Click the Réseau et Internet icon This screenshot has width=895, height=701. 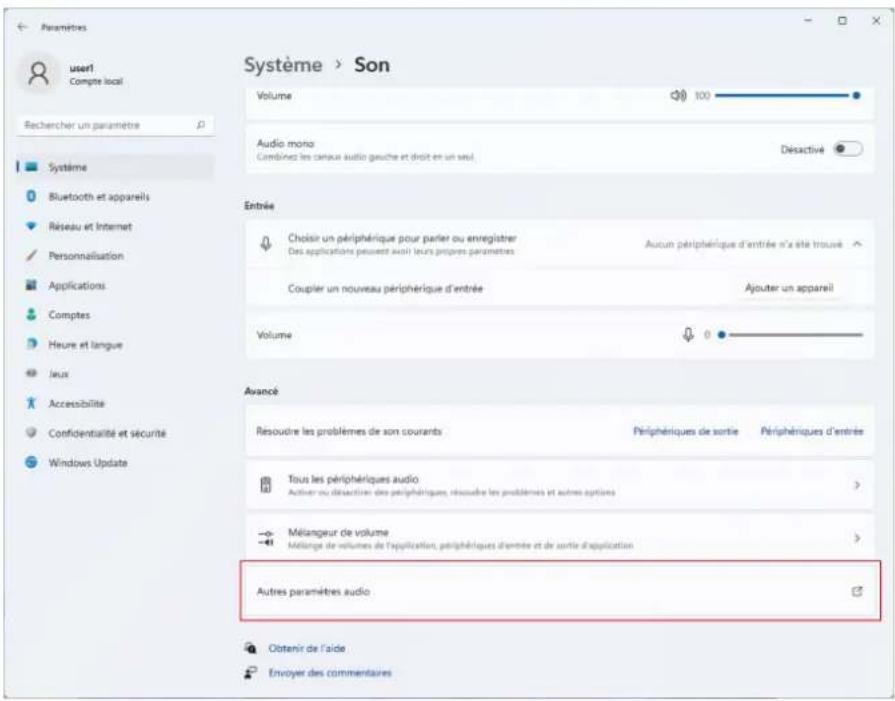[31, 226]
